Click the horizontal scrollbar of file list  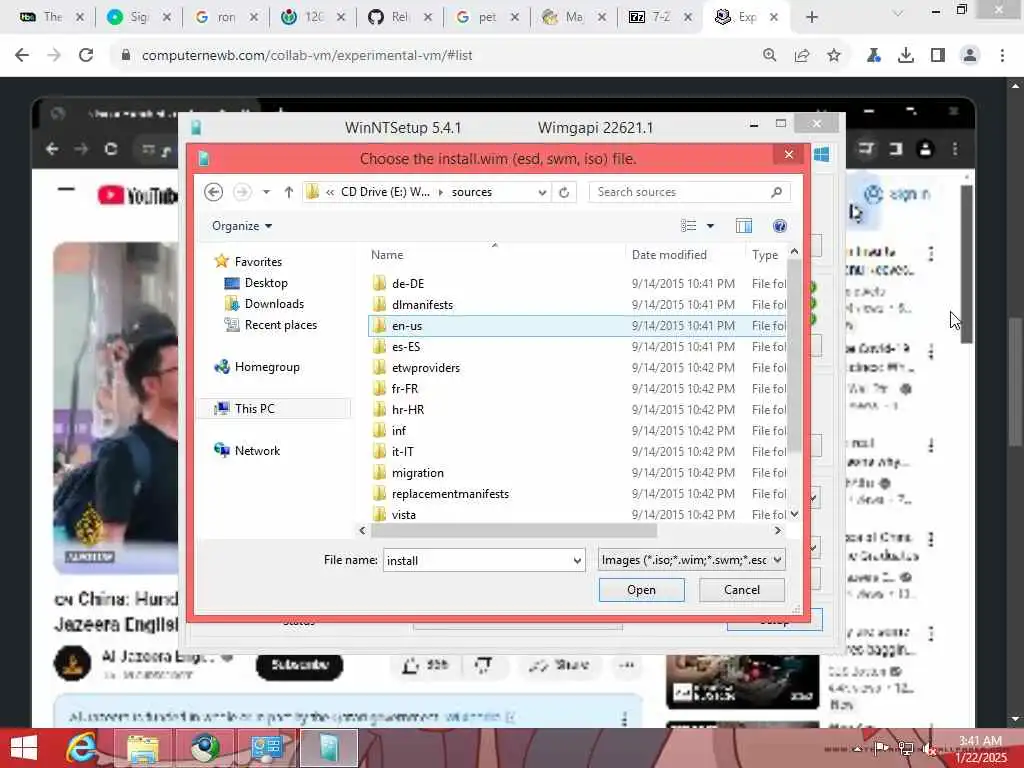click(x=513, y=530)
